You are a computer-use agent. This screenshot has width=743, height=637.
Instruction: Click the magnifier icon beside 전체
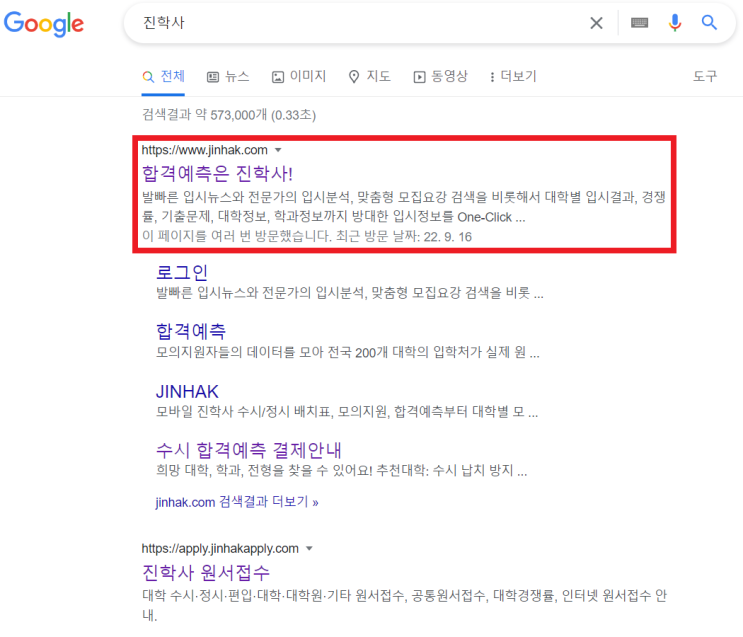(148, 77)
